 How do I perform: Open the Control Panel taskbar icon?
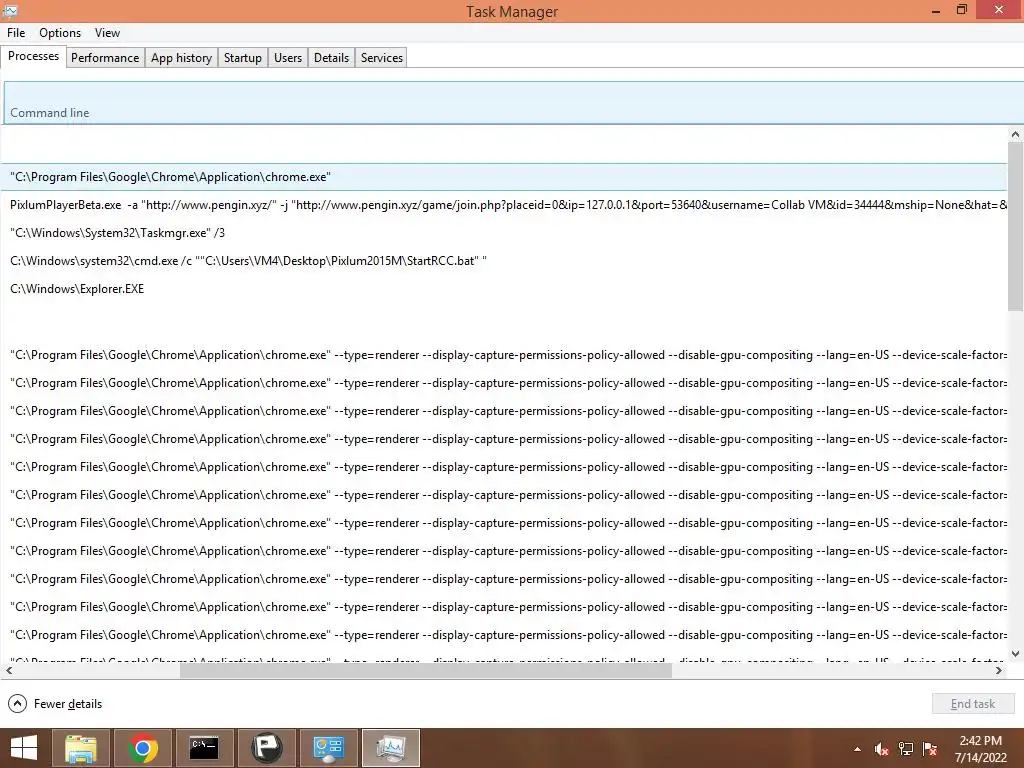(328, 748)
